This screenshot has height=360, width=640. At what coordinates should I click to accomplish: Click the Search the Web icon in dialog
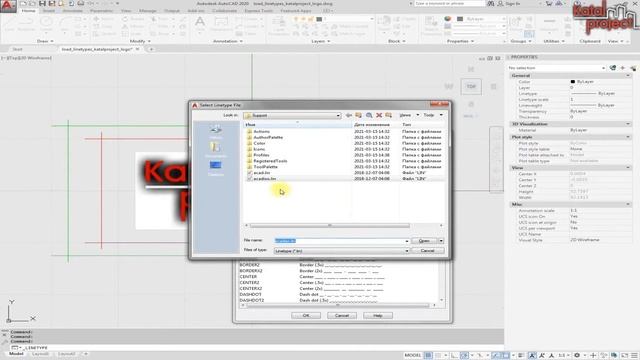[x=369, y=116]
